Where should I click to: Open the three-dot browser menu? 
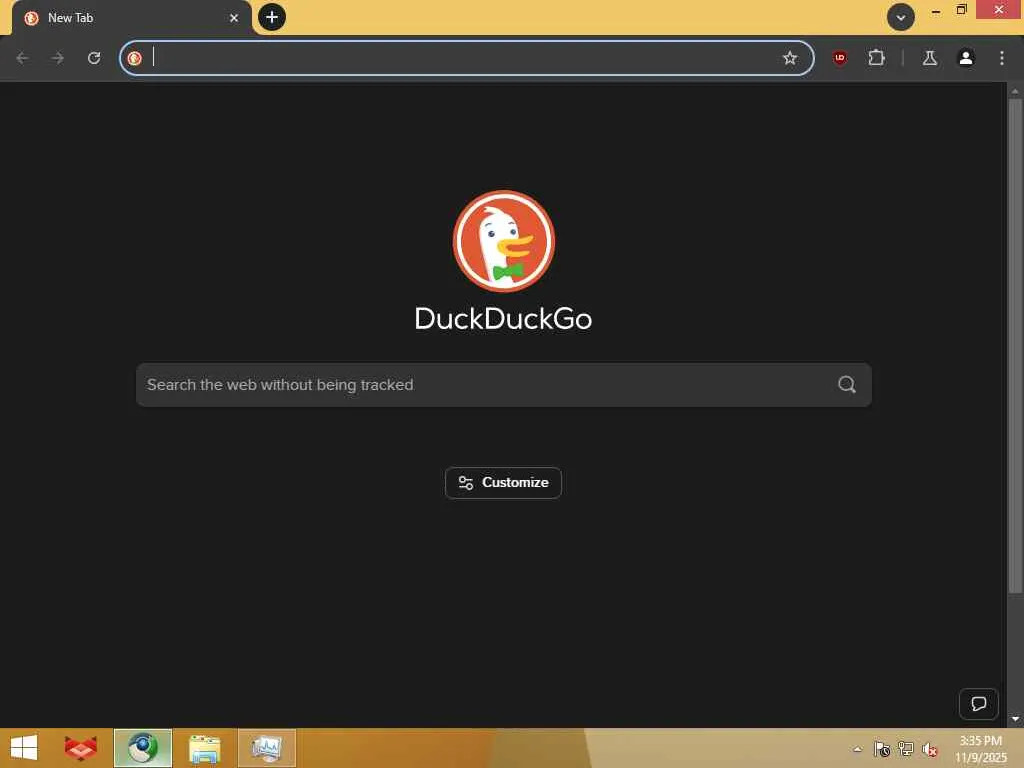1001,58
